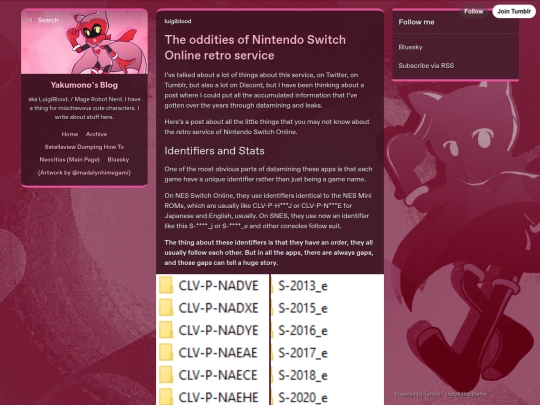The height and width of the screenshot is (405, 540).
Task: Click folder icon beside CLV-P-NADXE
Action: point(166,308)
